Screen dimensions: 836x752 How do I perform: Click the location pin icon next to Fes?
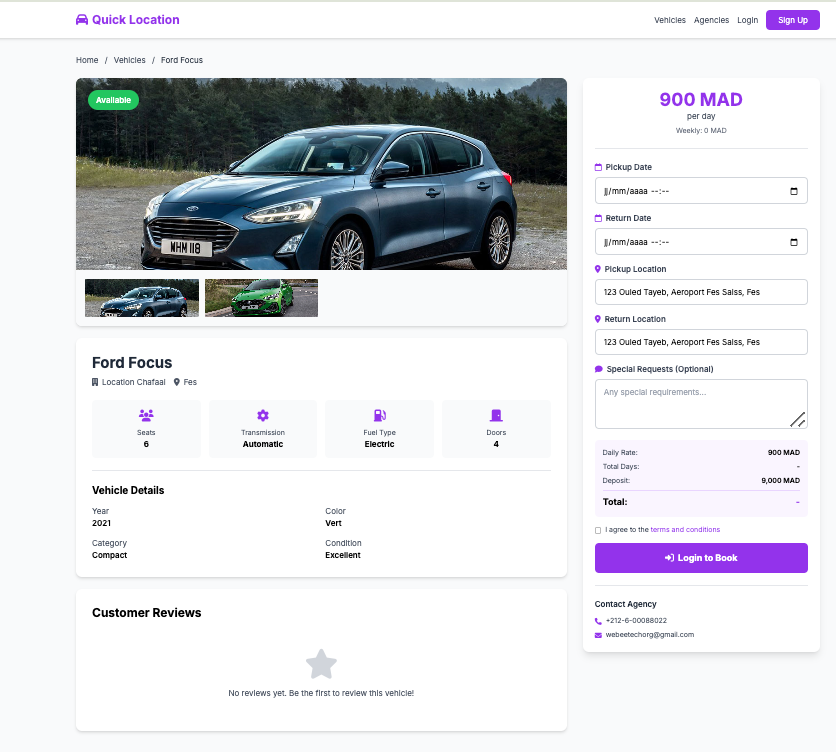tap(176, 382)
